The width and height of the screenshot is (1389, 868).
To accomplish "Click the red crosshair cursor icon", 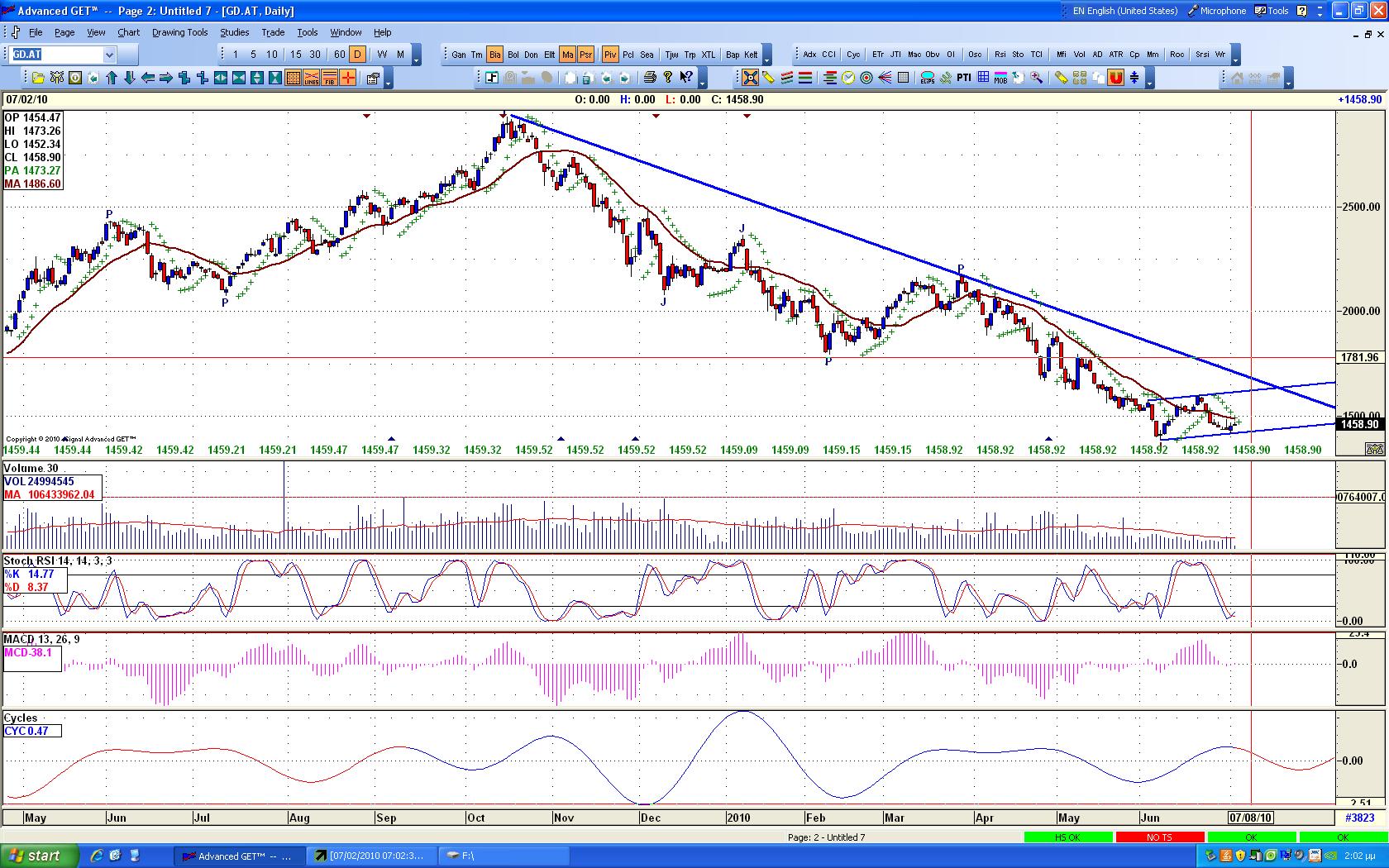I will (347, 78).
